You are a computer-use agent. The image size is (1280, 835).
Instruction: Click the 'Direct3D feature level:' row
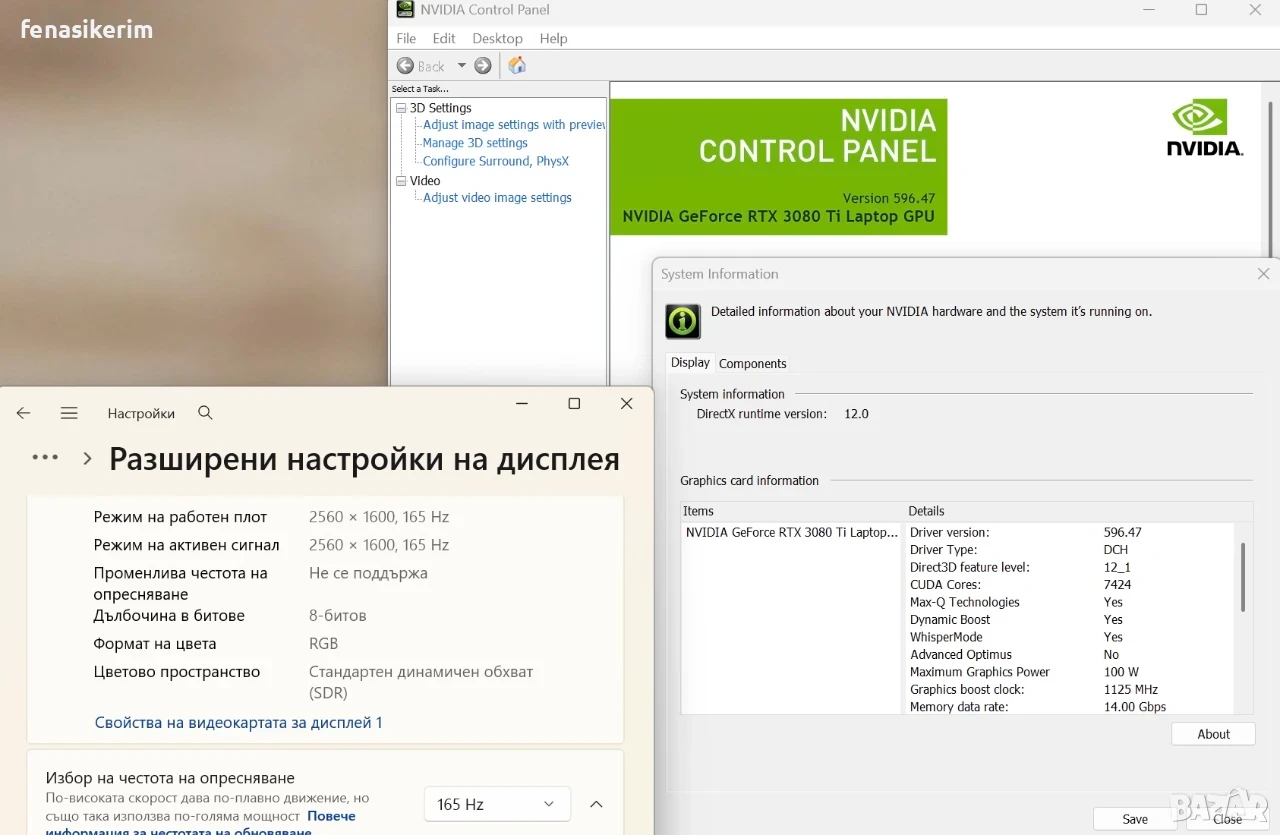coord(1070,568)
